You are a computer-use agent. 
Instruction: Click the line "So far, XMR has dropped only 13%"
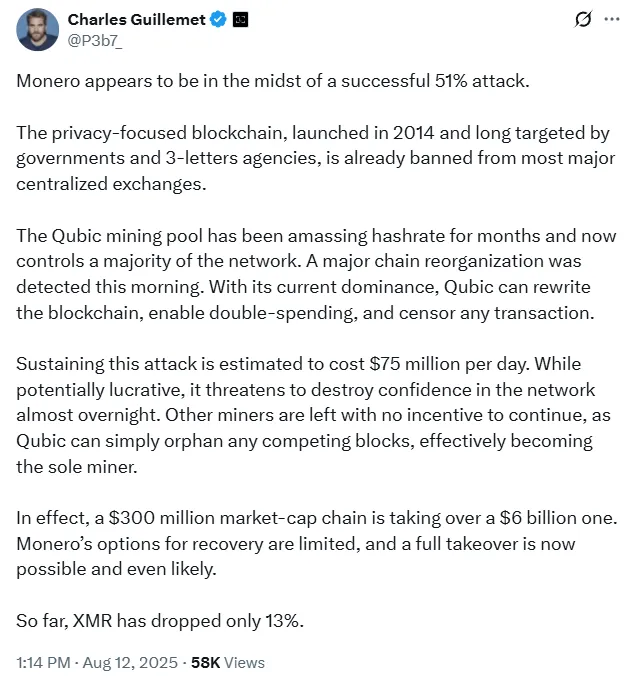pyautogui.click(x=160, y=620)
